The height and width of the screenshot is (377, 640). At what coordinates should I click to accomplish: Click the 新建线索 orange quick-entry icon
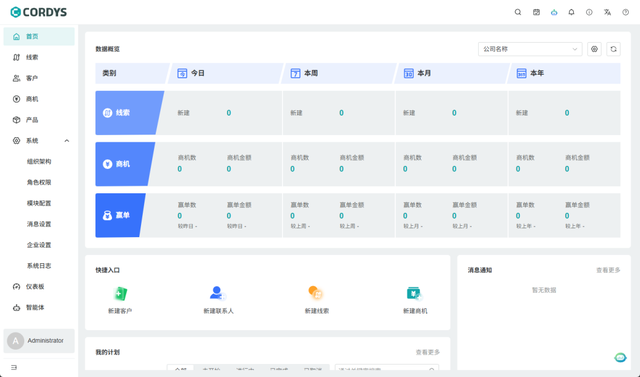point(316,293)
